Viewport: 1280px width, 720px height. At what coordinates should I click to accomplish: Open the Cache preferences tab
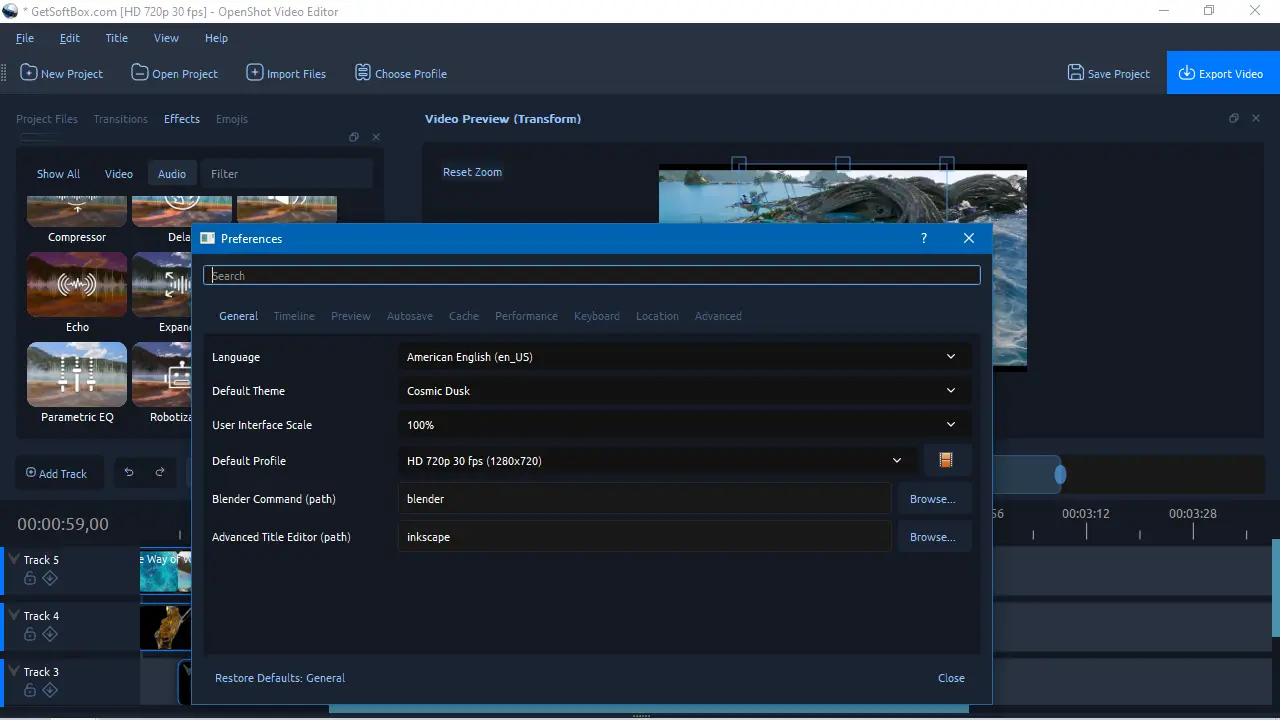pyautogui.click(x=464, y=316)
